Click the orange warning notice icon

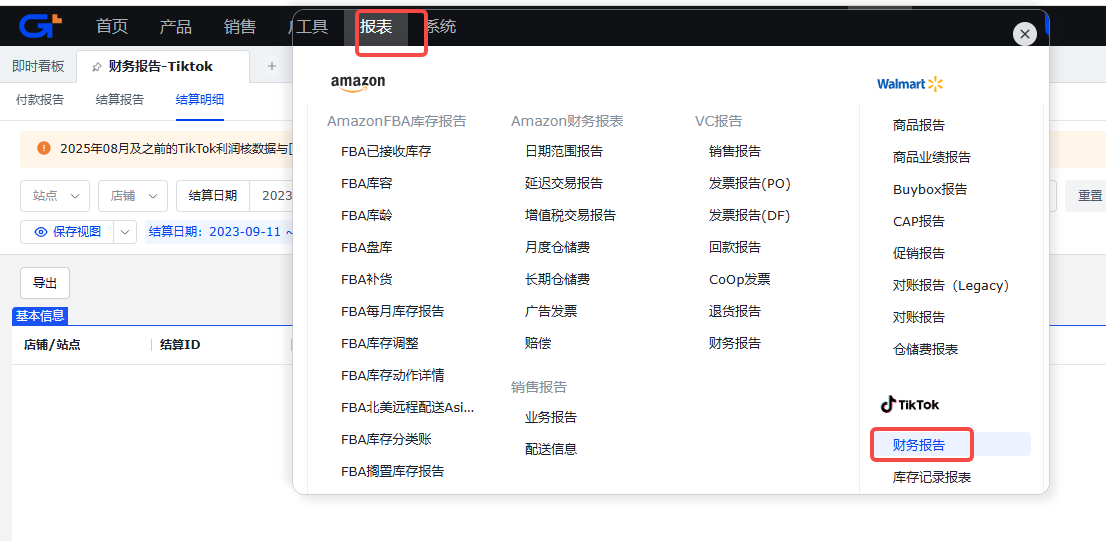pos(44,148)
